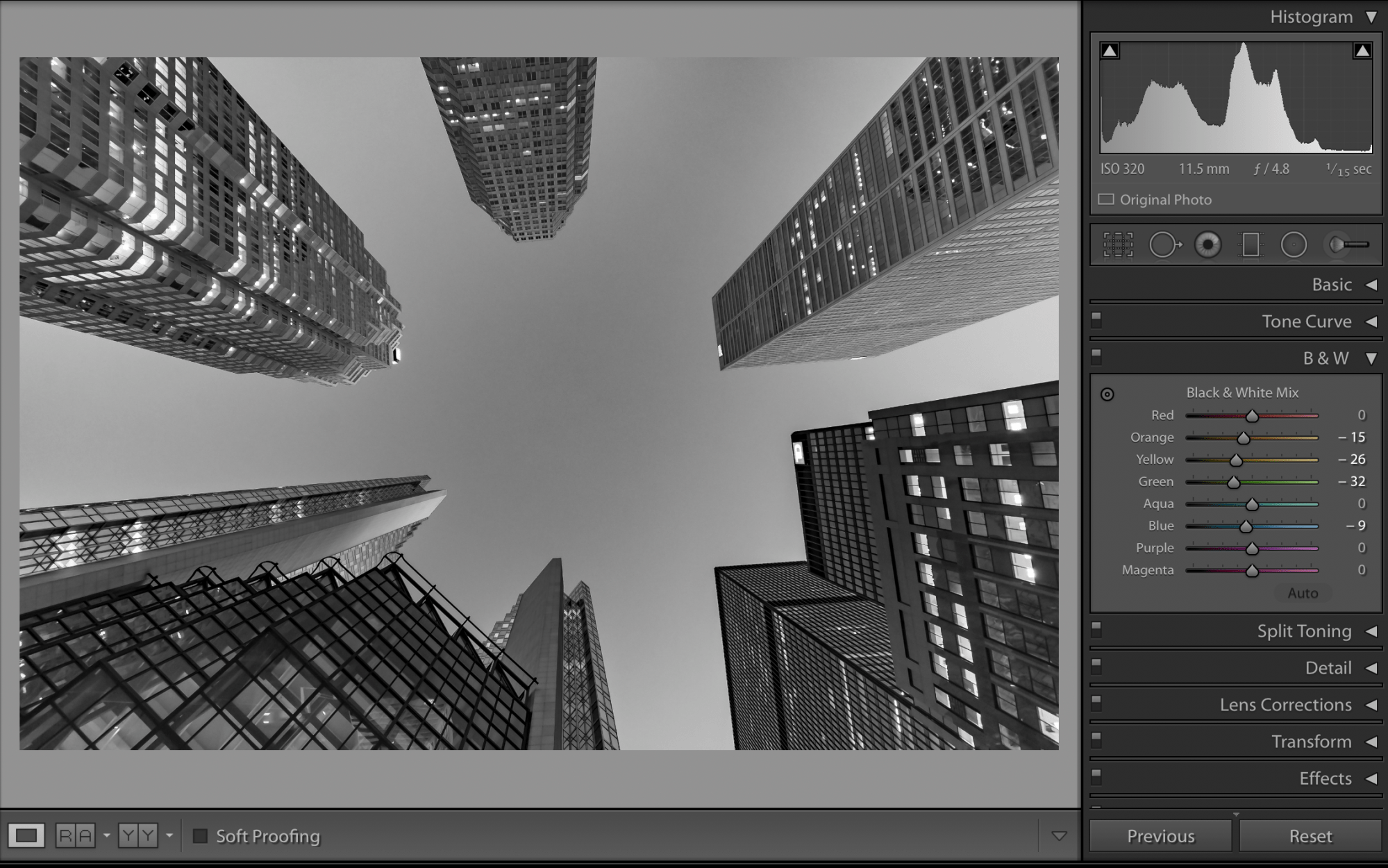This screenshot has width=1388, height=868.
Task: Select the Radial Filter tool
Action: 1294,245
